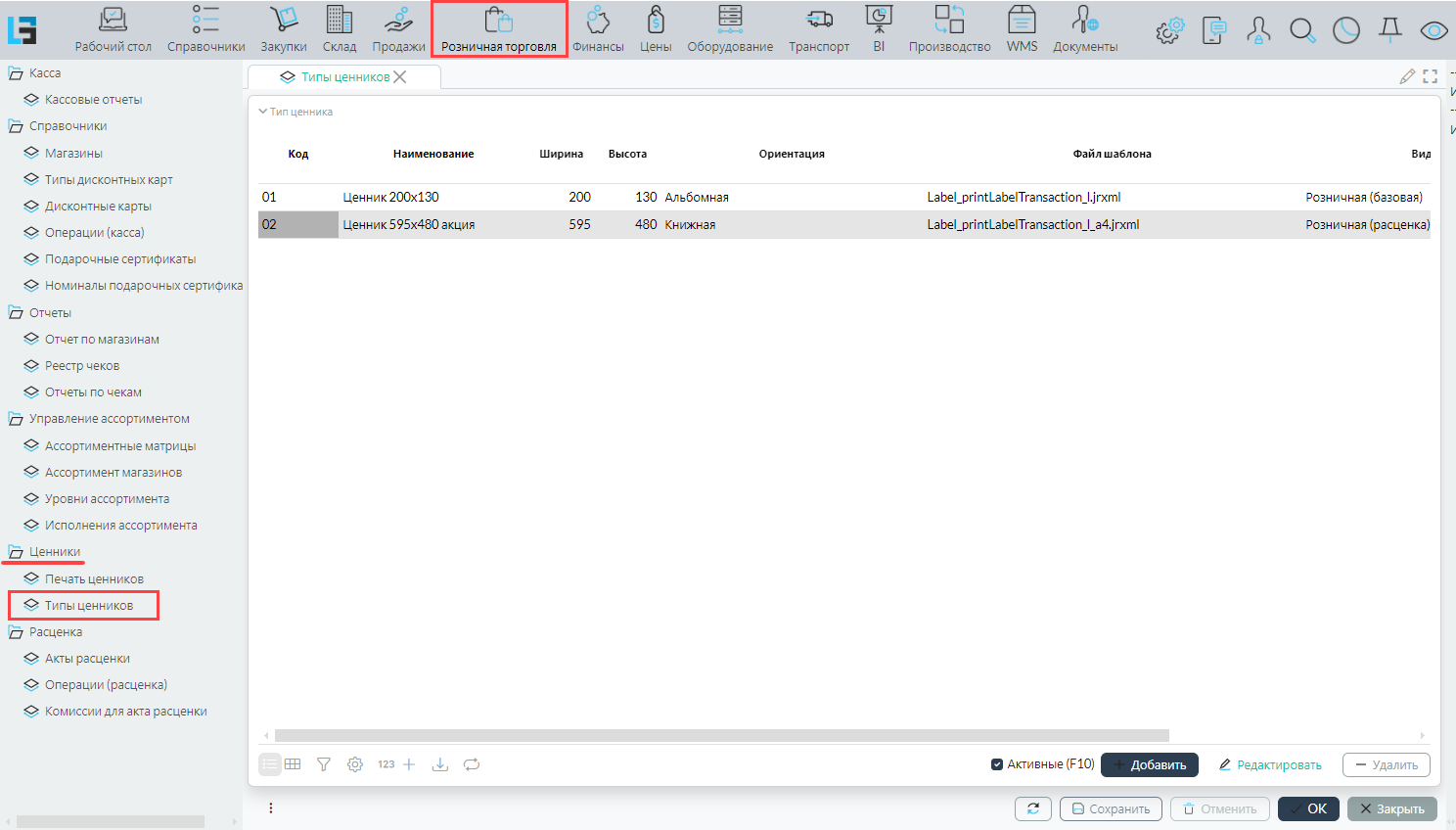Open the Финансы menu
The image size is (1456, 830).
tap(598, 29)
